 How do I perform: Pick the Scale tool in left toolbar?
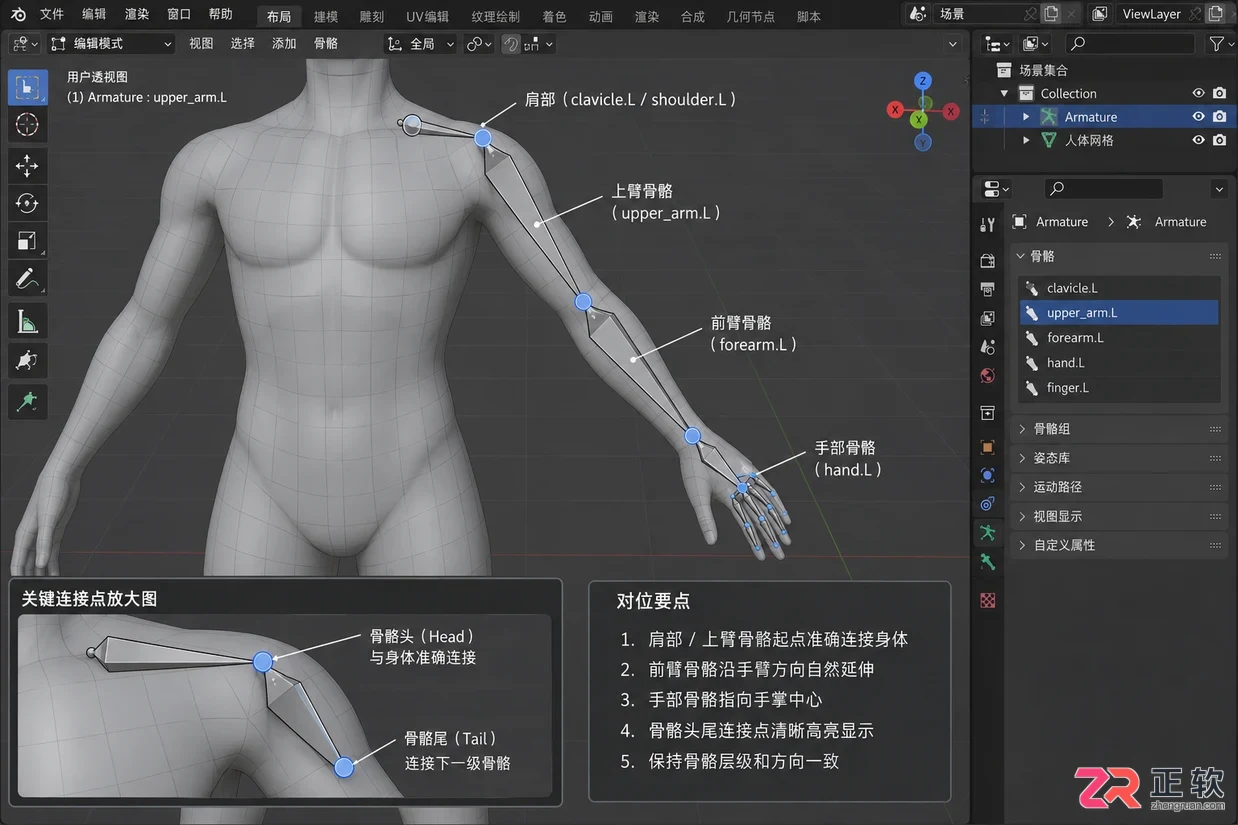click(27, 241)
